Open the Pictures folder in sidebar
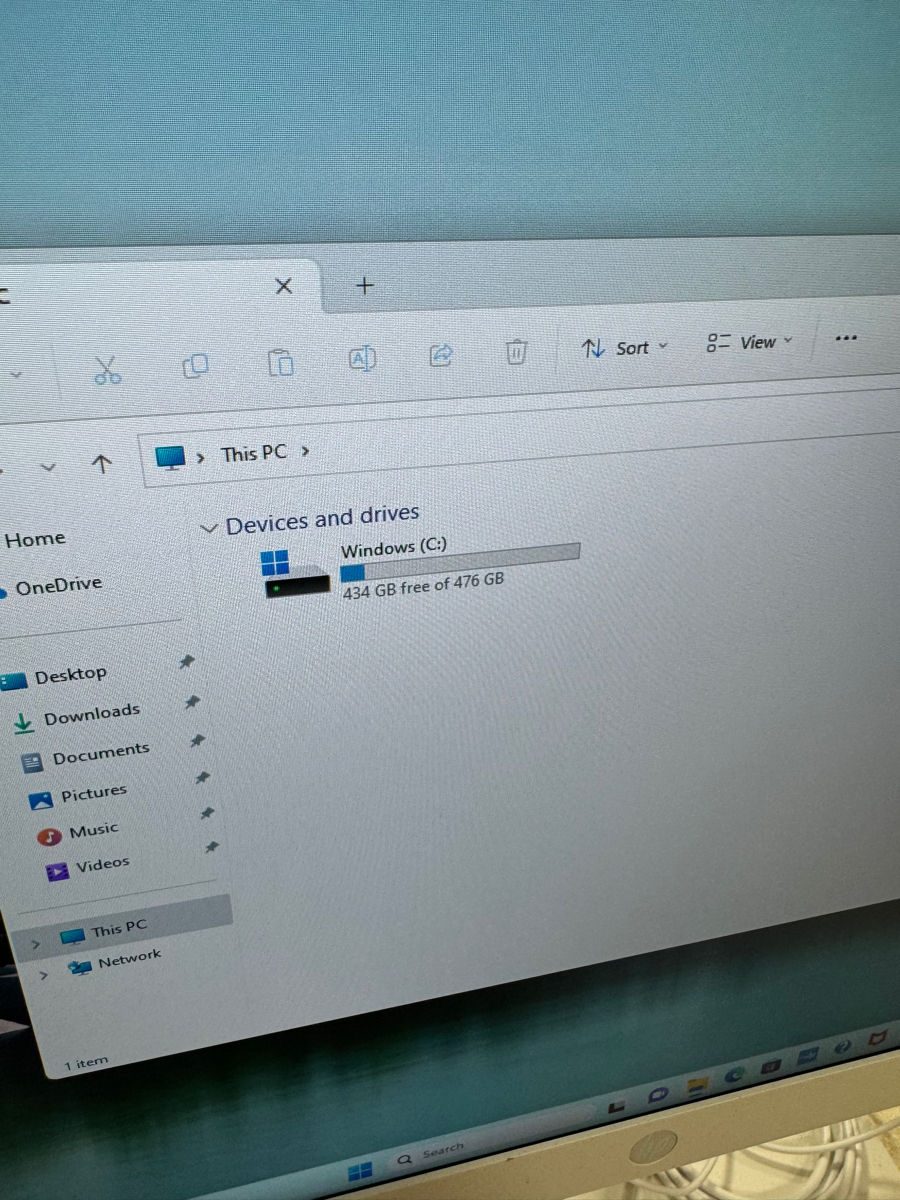The image size is (900, 1200). 93,794
